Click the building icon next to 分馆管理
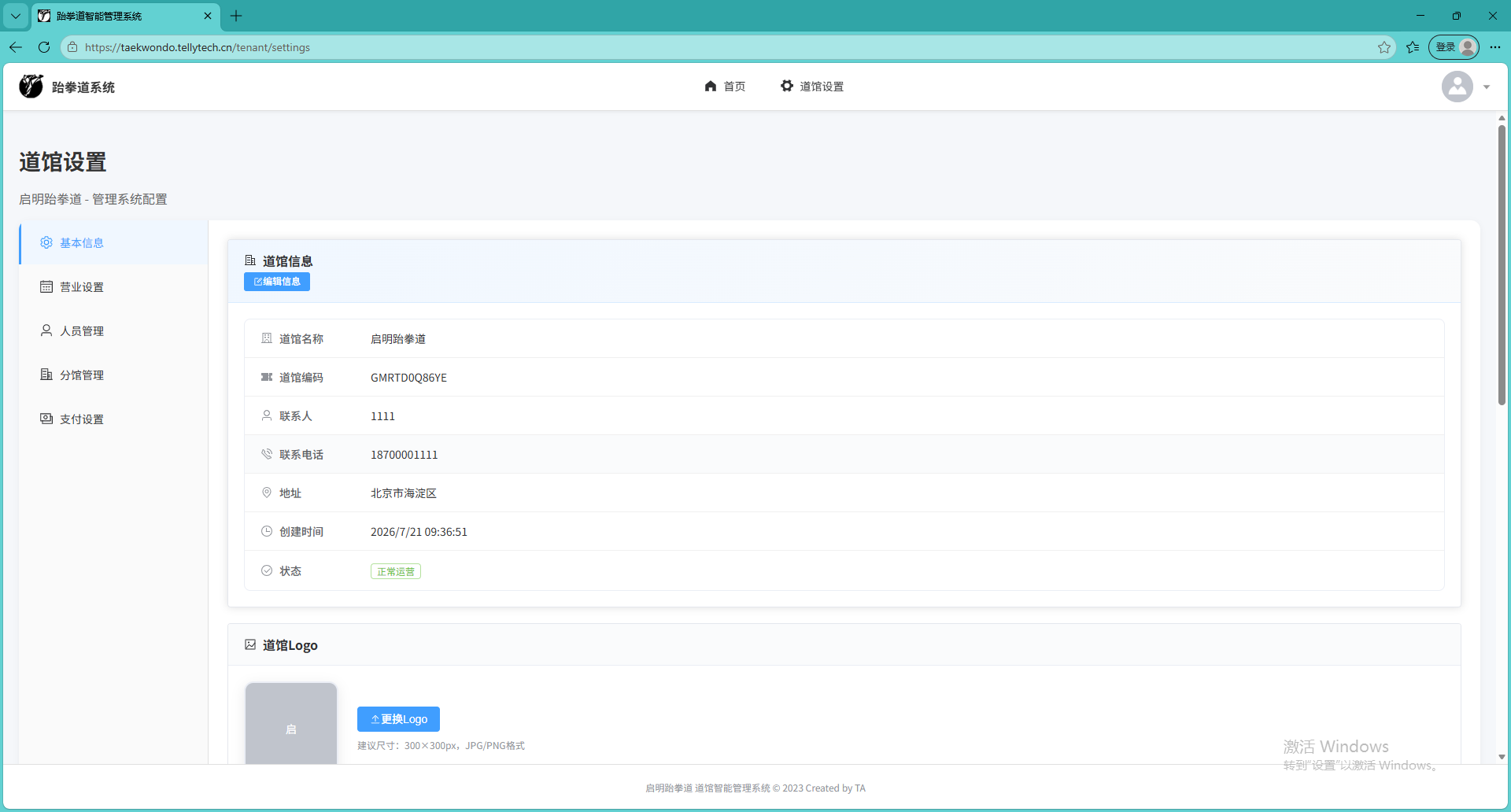 (46, 375)
